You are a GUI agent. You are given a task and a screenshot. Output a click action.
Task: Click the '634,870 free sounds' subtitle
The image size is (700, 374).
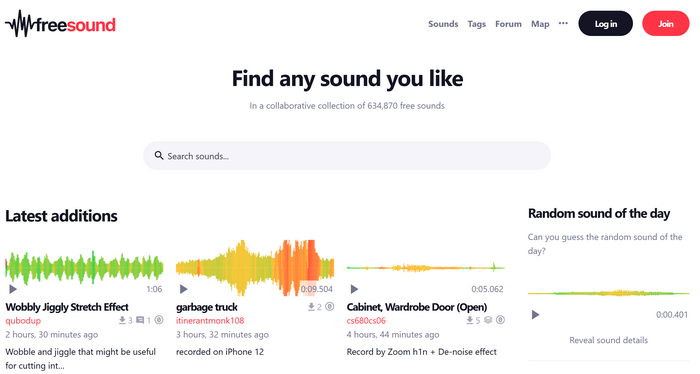pyautogui.click(x=347, y=106)
